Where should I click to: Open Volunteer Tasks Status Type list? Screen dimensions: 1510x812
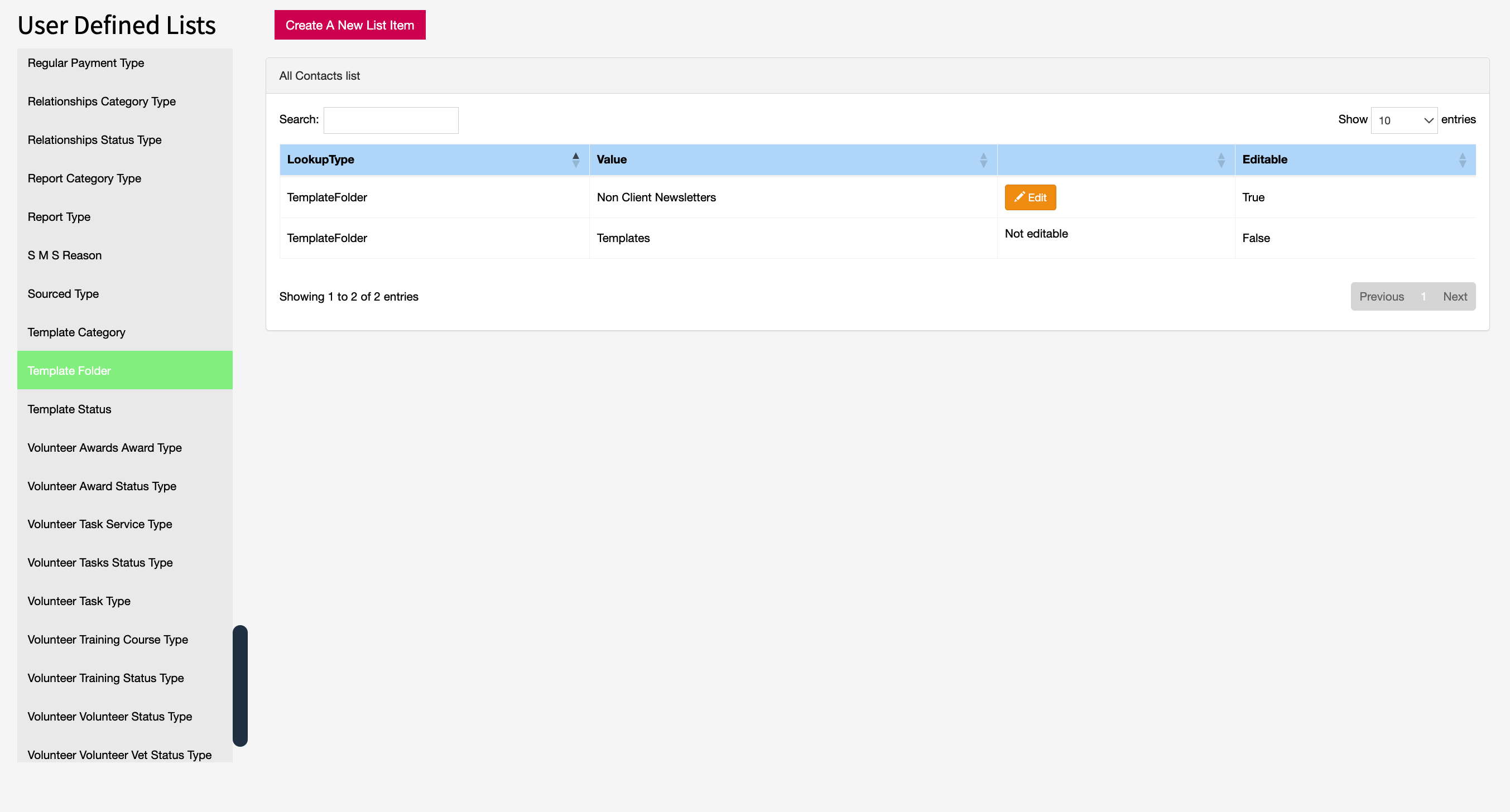pos(125,562)
